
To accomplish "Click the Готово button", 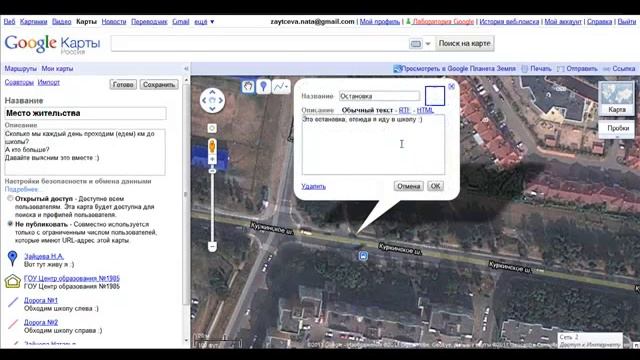I will click(123, 84).
